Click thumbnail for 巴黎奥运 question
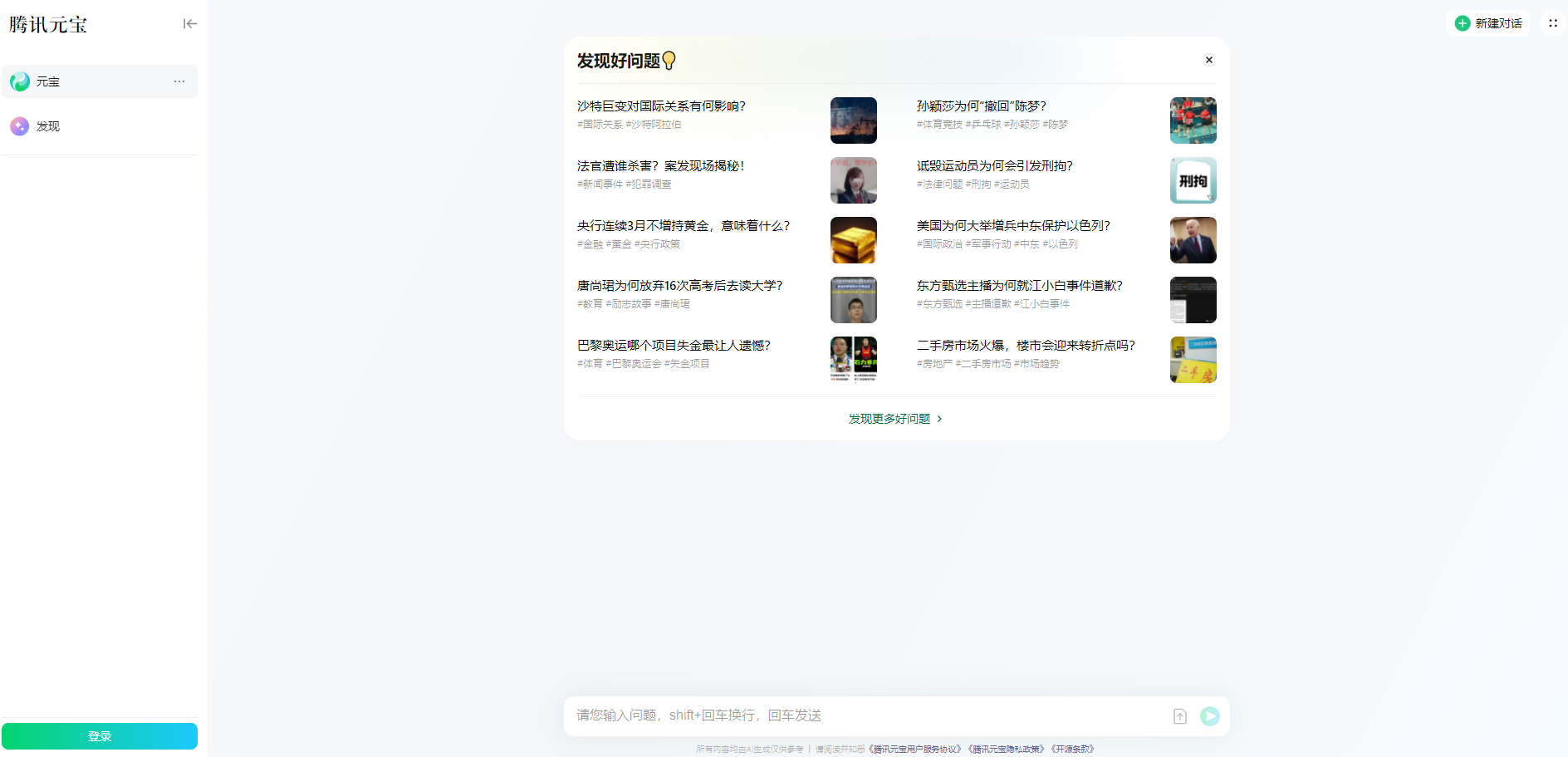This screenshot has width=1568, height=757. tap(854, 360)
